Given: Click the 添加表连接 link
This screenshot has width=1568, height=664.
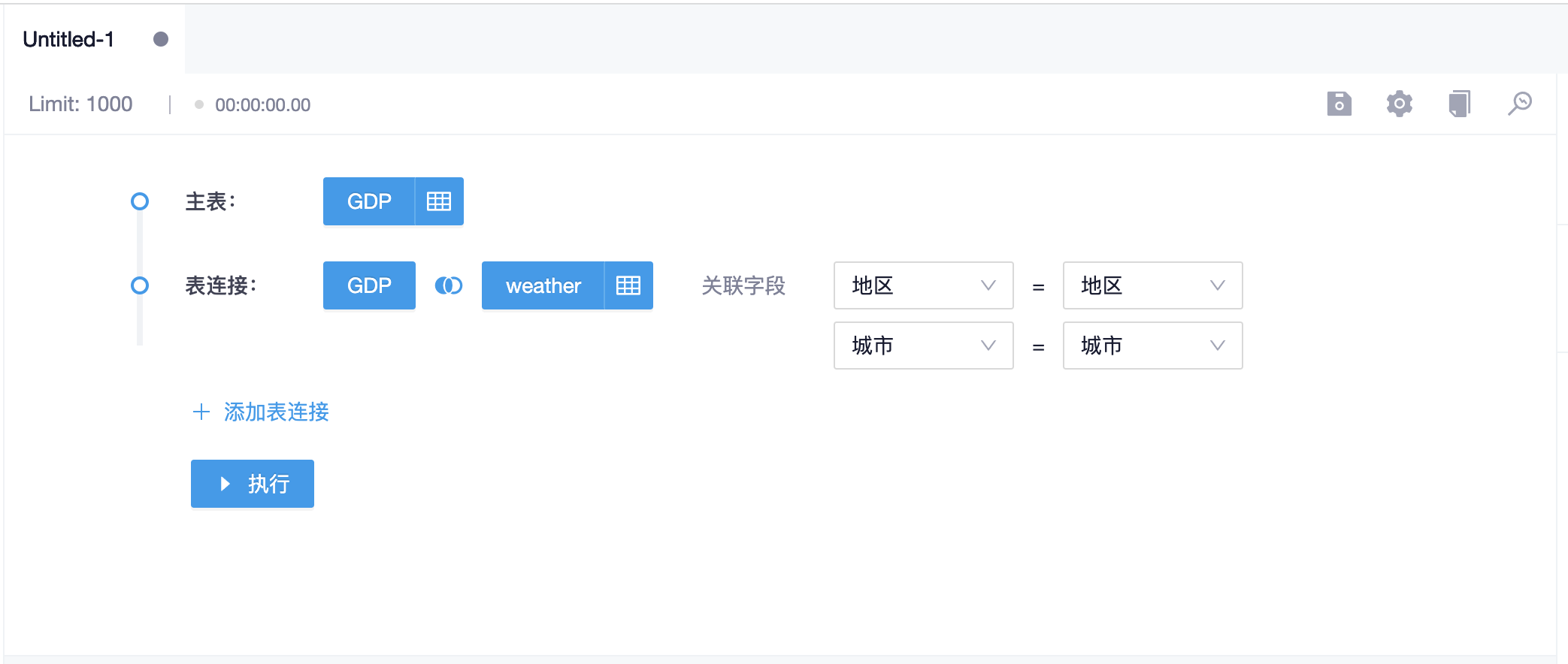Looking at the screenshot, I should tap(276, 412).
